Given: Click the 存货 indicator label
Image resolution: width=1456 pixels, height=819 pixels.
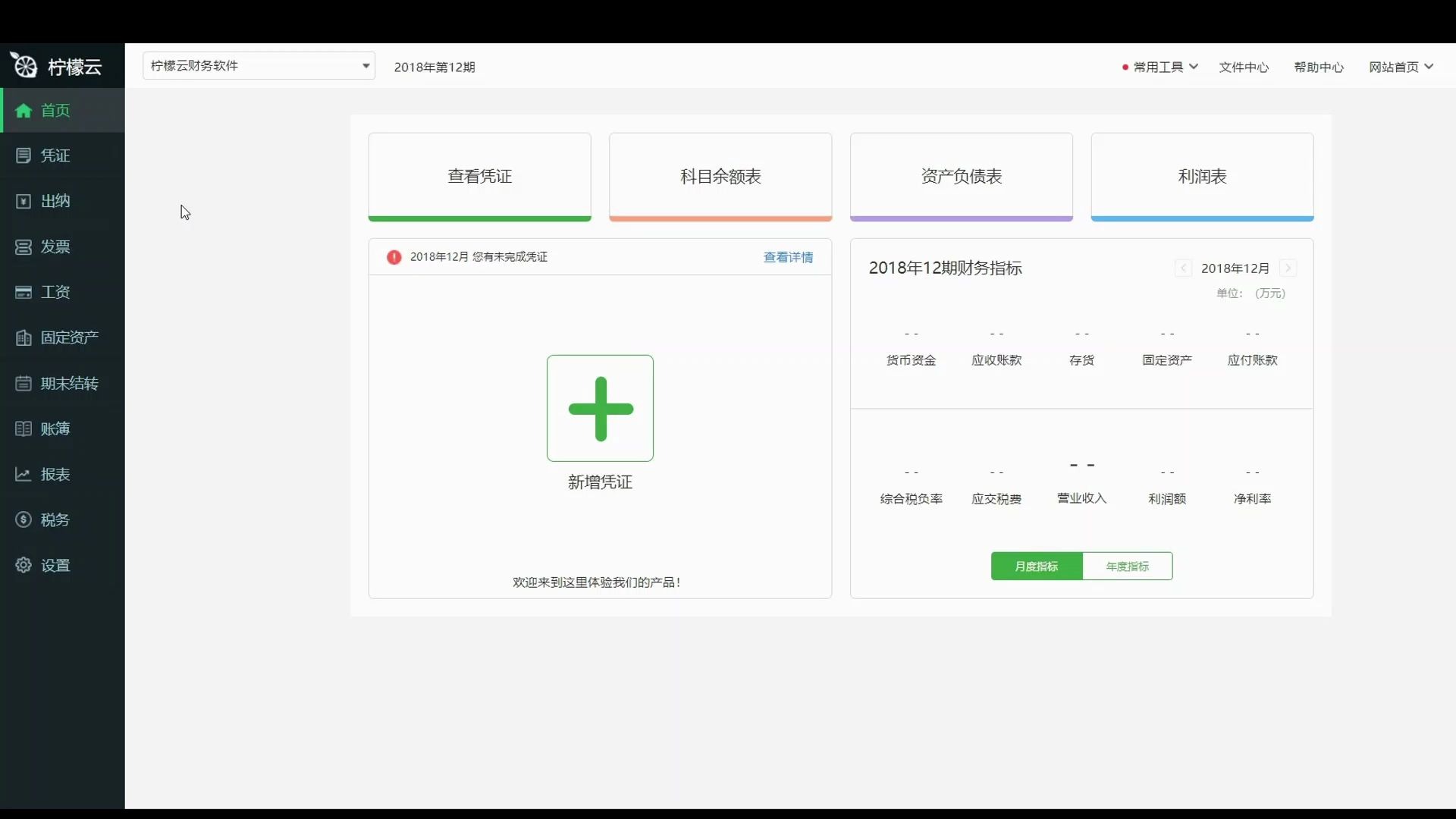Looking at the screenshot, I should pos(1082,360).
